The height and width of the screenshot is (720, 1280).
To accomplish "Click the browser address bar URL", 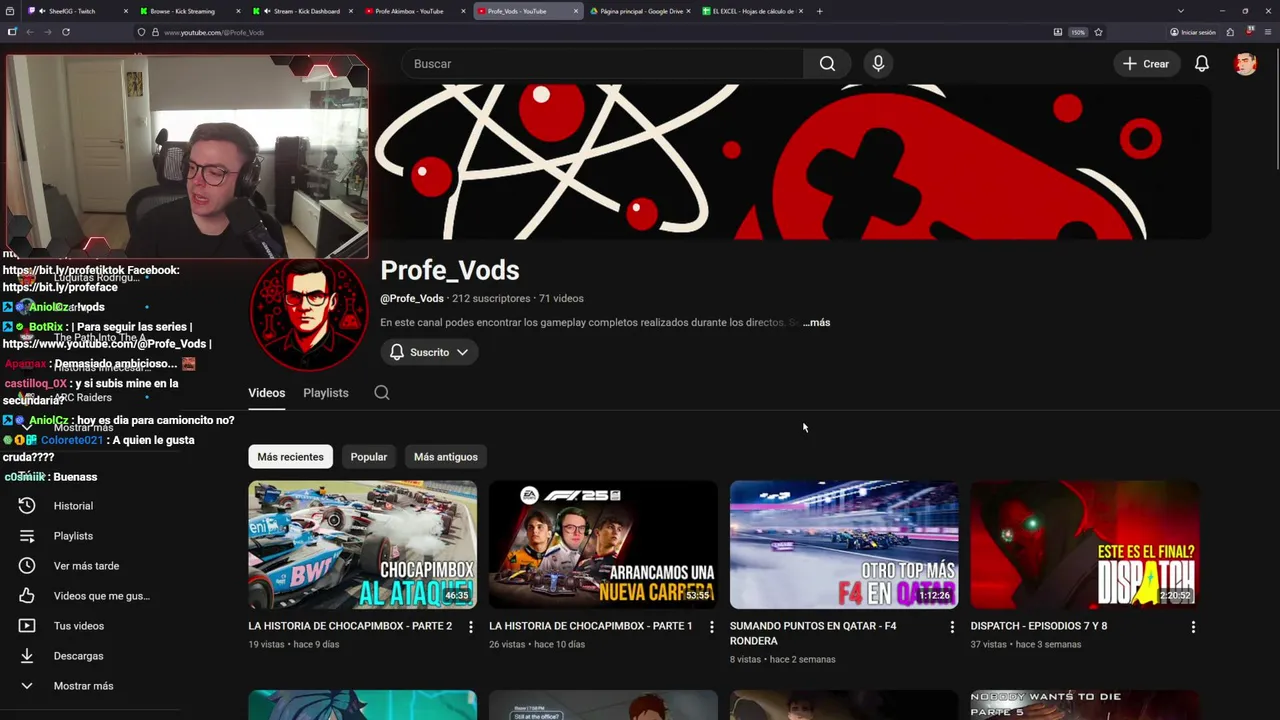I will 214,32.
